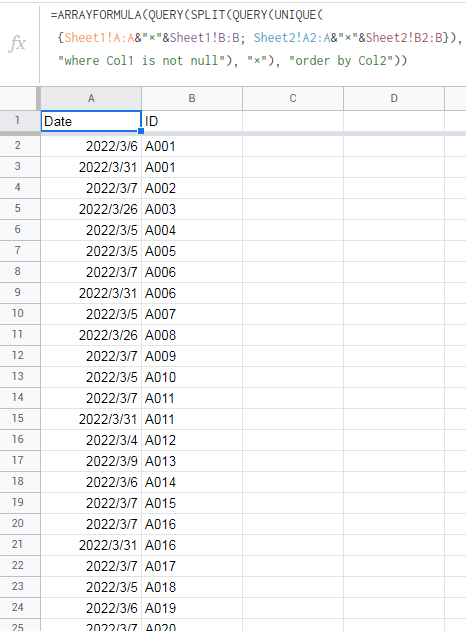Select cell A003
Screen dimensions: 466x631
(x=192, y=209)
